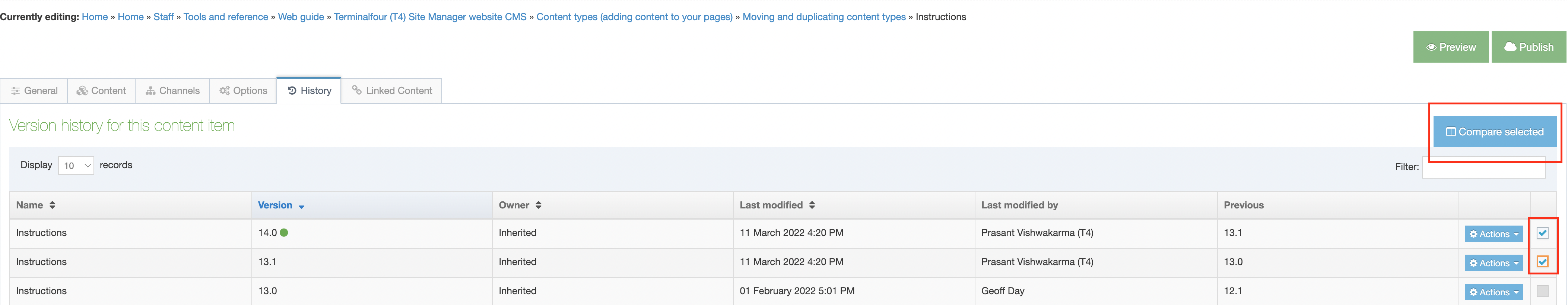Click the Compare selected columns icon

pos(1451,132)
